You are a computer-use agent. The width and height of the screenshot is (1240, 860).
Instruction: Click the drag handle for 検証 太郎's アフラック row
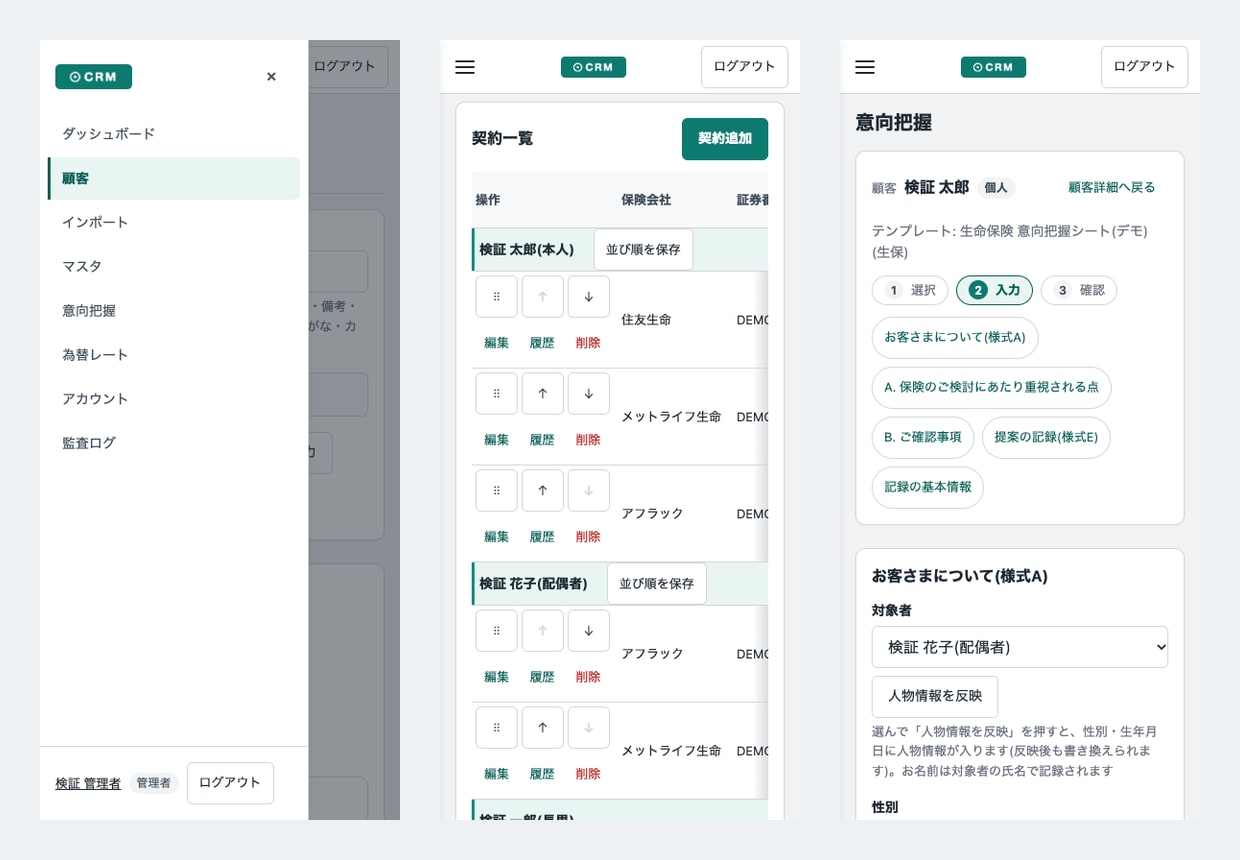pyautogui.click(x=496, y=491)
